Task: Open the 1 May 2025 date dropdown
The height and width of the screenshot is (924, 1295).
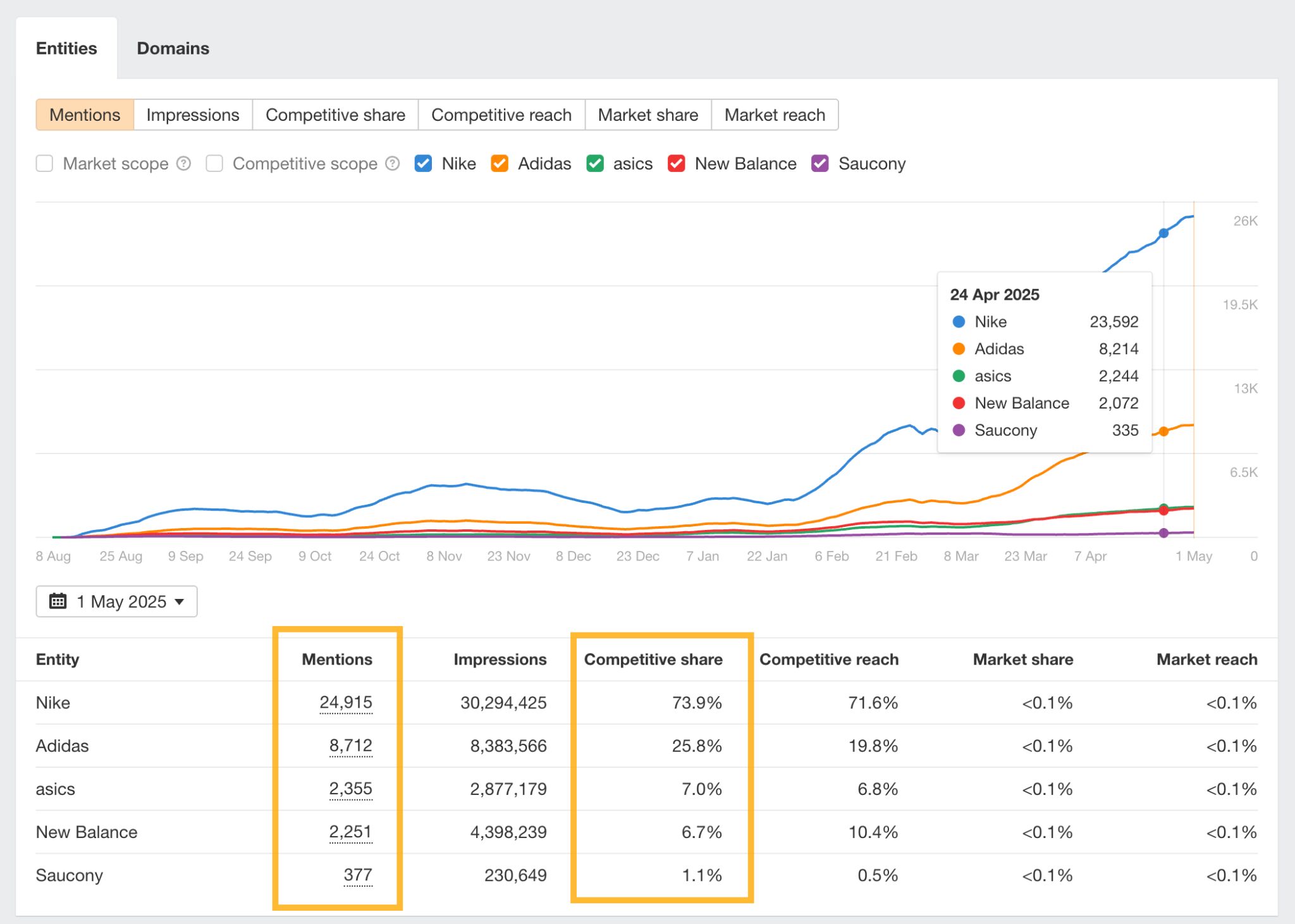Action: [x=116, y=601]
